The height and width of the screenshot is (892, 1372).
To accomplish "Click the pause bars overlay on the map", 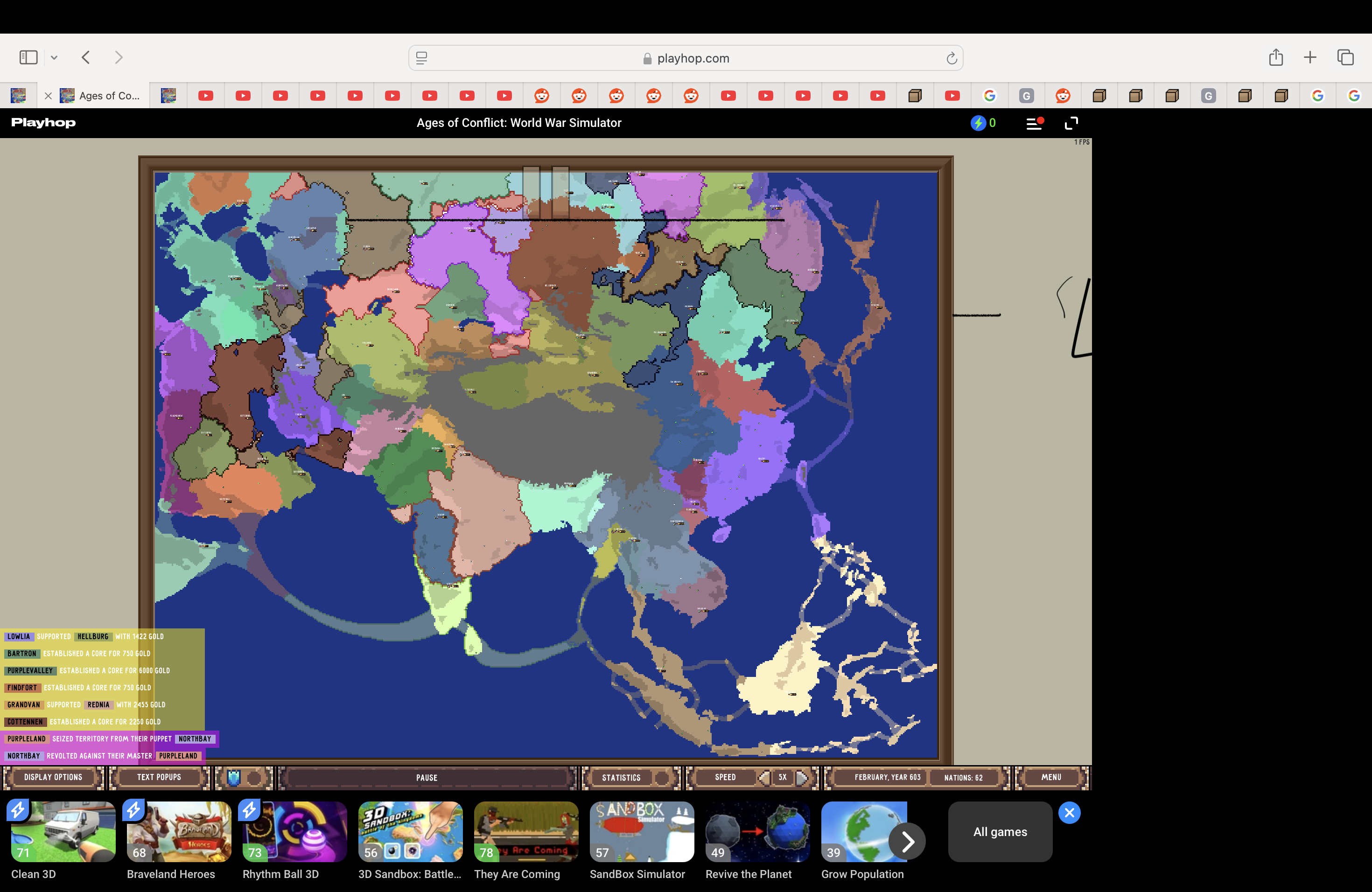I will coord(546,193).
